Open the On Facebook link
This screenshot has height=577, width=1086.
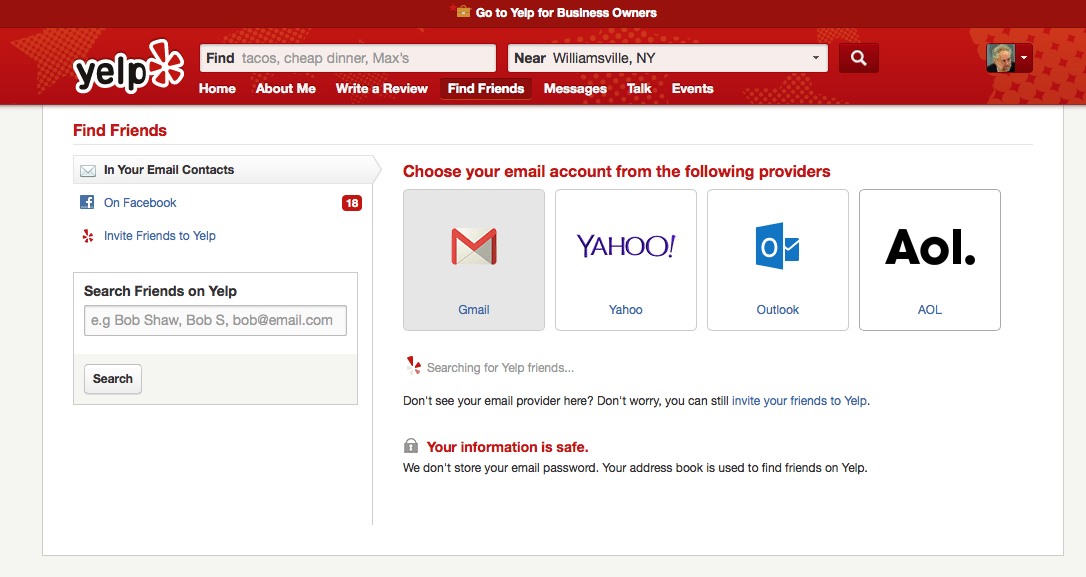pyautogui.click(x=140, y=203)
